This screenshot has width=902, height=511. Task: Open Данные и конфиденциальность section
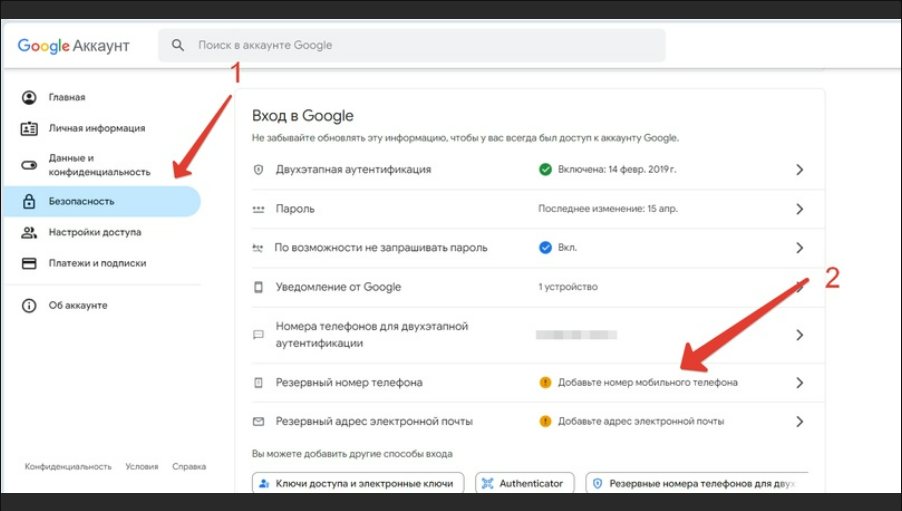point(99,165)
